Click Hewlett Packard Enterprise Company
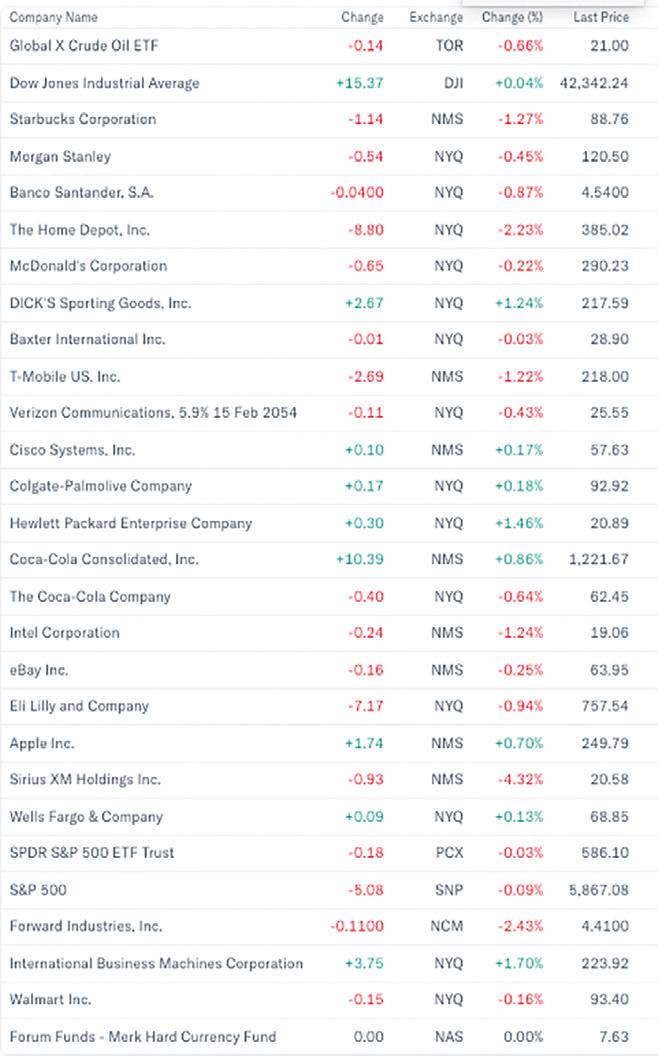 (x=131, y=523)
